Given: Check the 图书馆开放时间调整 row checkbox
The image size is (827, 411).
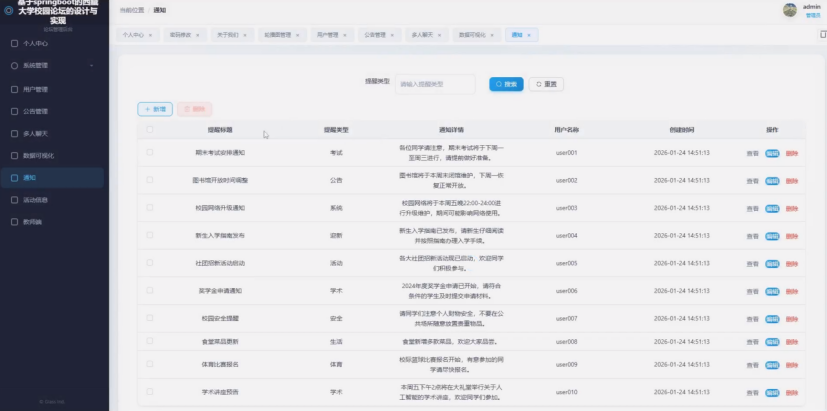Looking at the screenshot, I should point(150,180).
